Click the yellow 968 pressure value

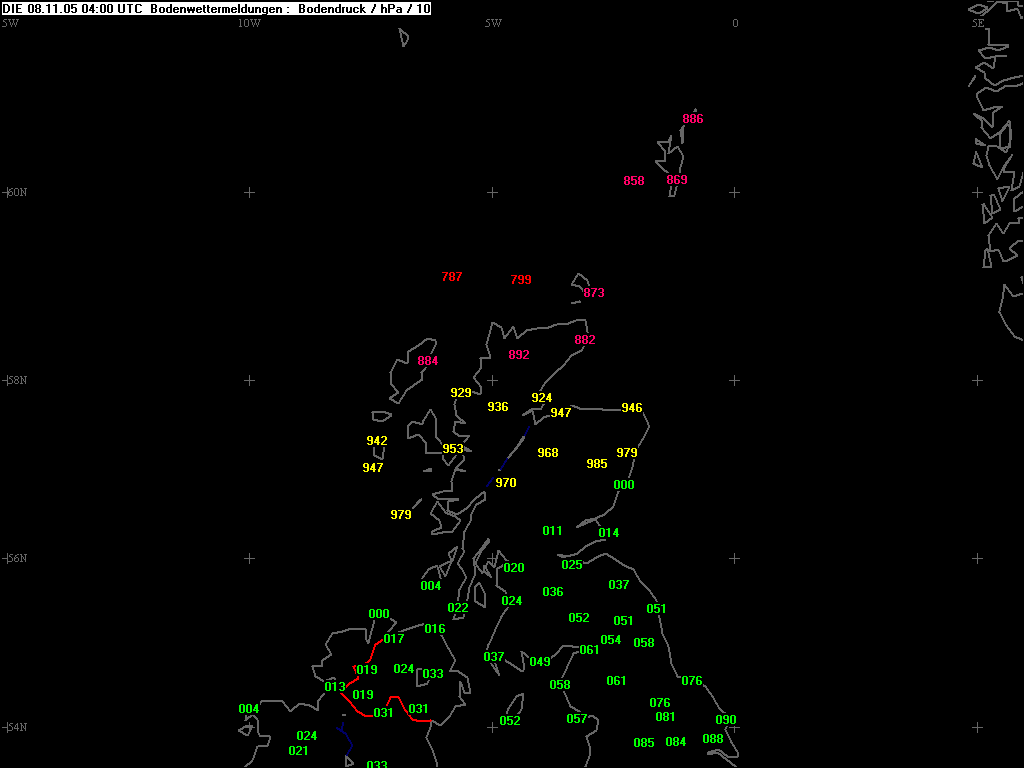coord(548,453)
